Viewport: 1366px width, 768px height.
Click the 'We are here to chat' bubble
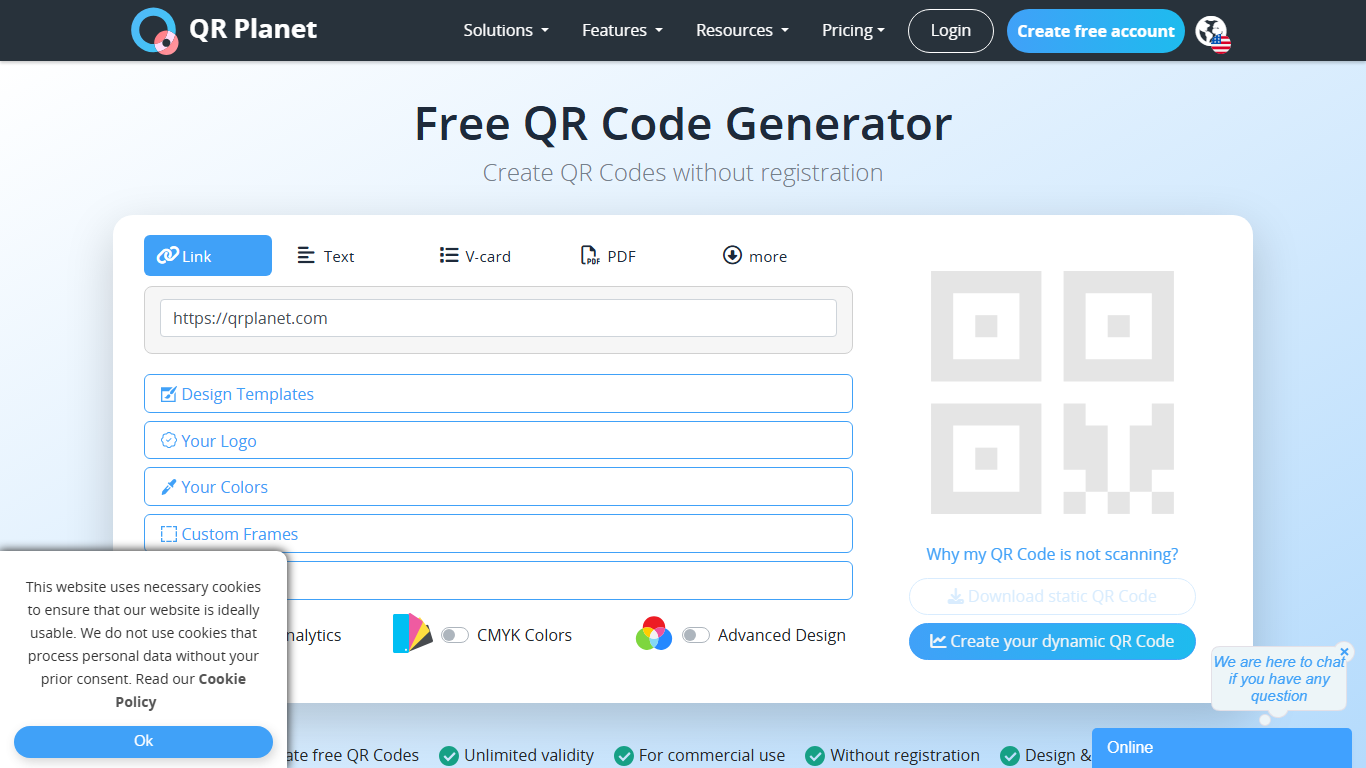[1279, 679]
